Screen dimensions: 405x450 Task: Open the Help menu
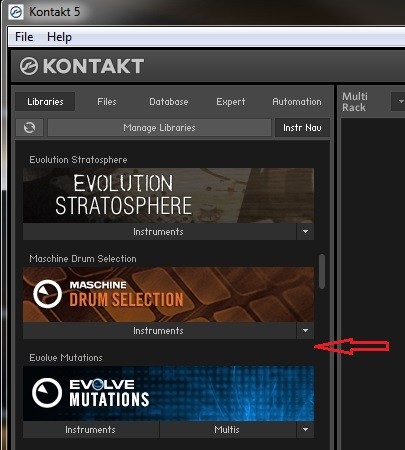(59, 37)
